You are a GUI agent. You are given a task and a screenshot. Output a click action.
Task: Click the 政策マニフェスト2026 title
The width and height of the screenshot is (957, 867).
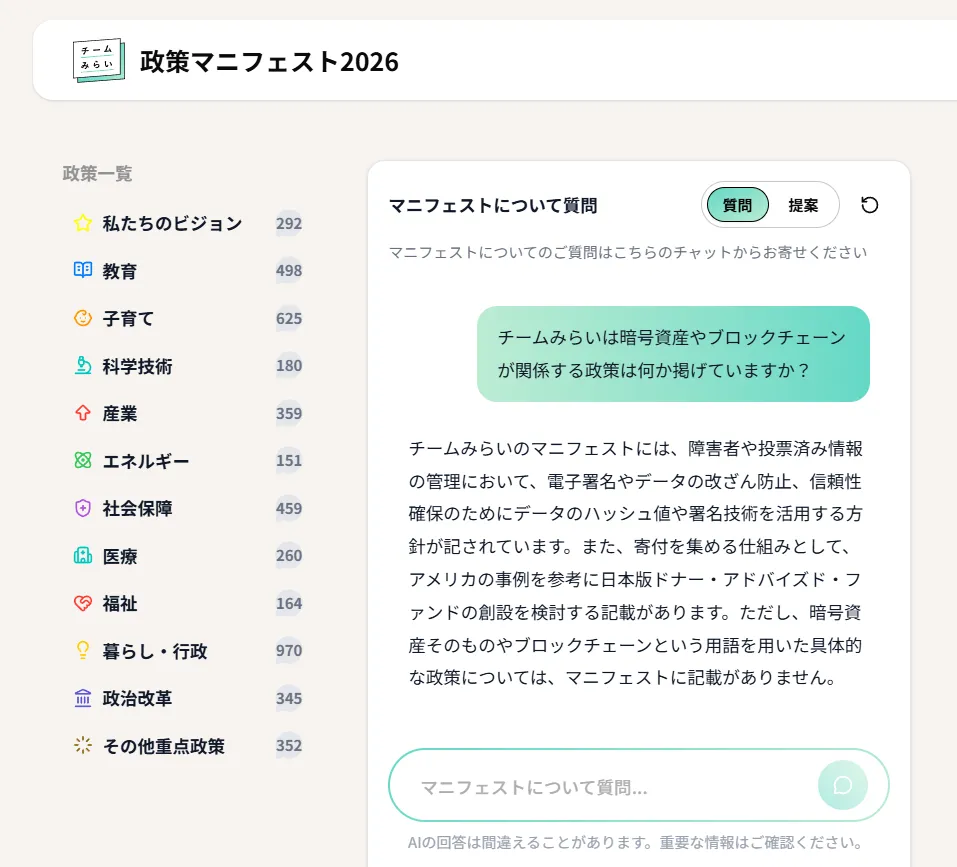(269, 62)
